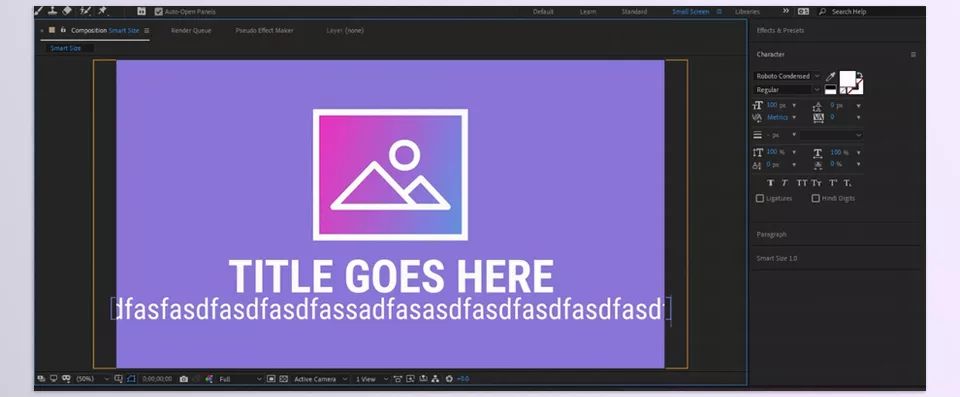Enable the Auto-Open Panels checkbox
The image size is (960, 397).
159,12
